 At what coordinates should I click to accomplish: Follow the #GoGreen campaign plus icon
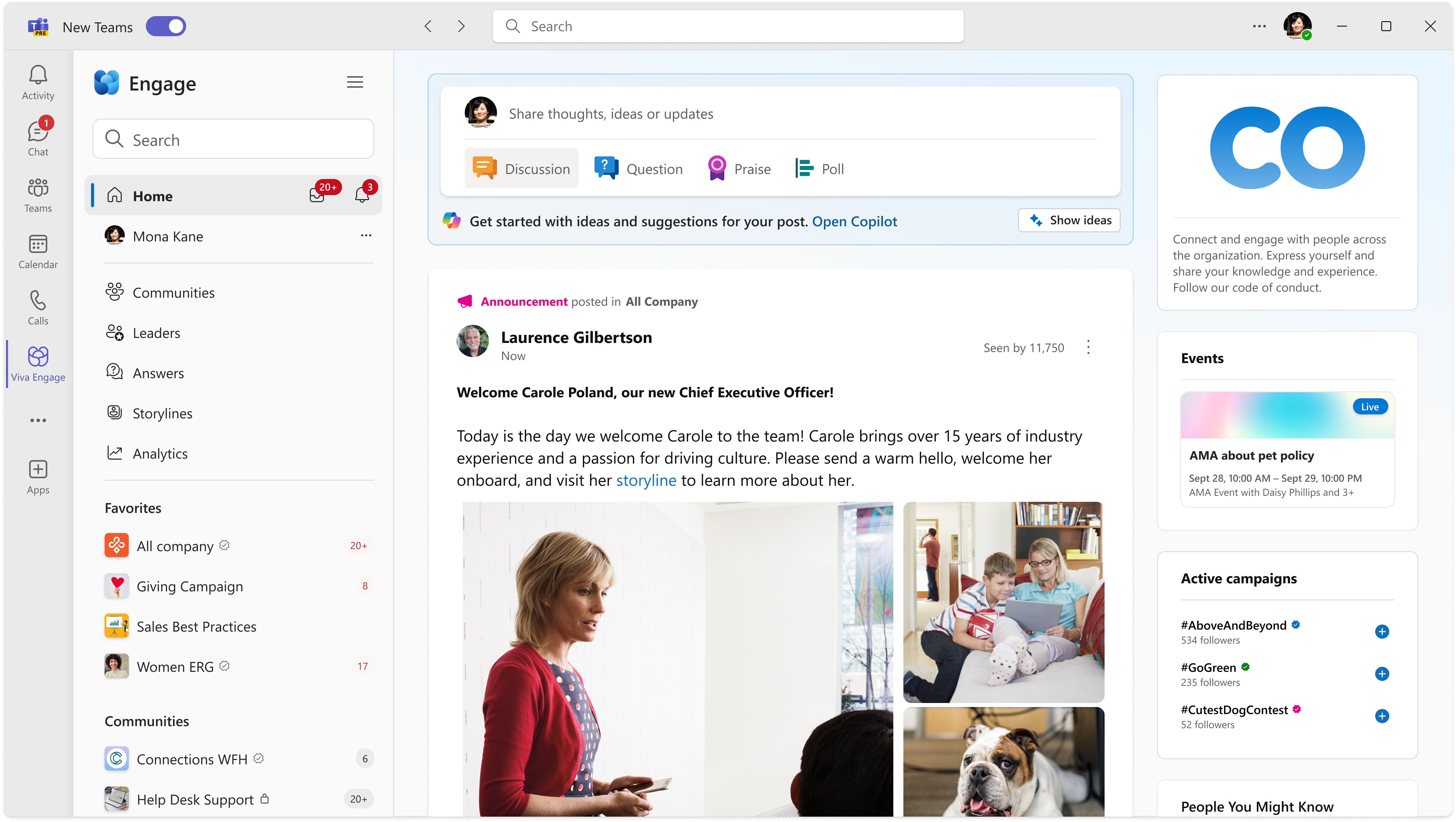[x=1382, y=673]
